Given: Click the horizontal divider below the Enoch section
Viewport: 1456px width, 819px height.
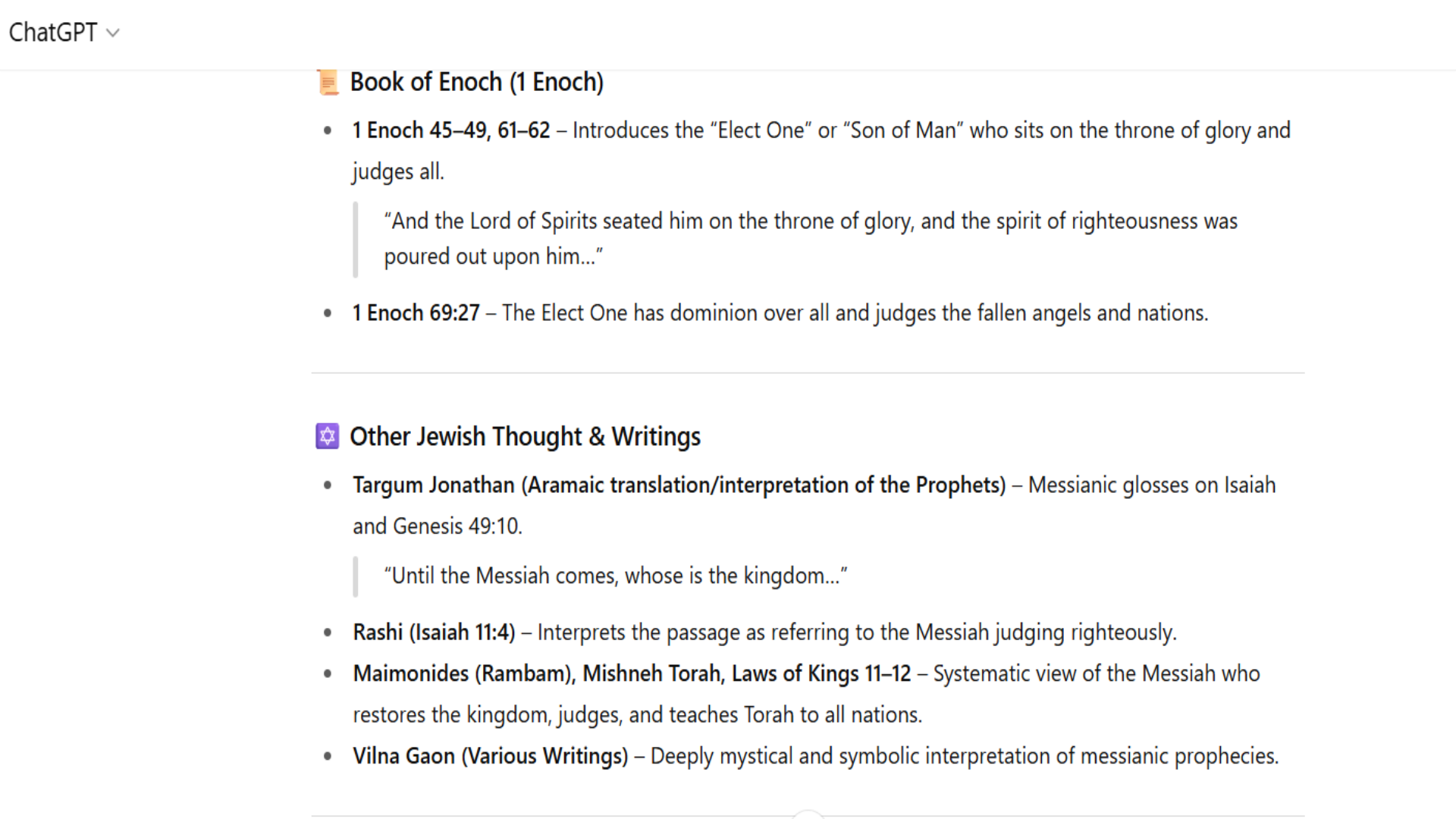Looking at the screenshot, I should point(808,372).
